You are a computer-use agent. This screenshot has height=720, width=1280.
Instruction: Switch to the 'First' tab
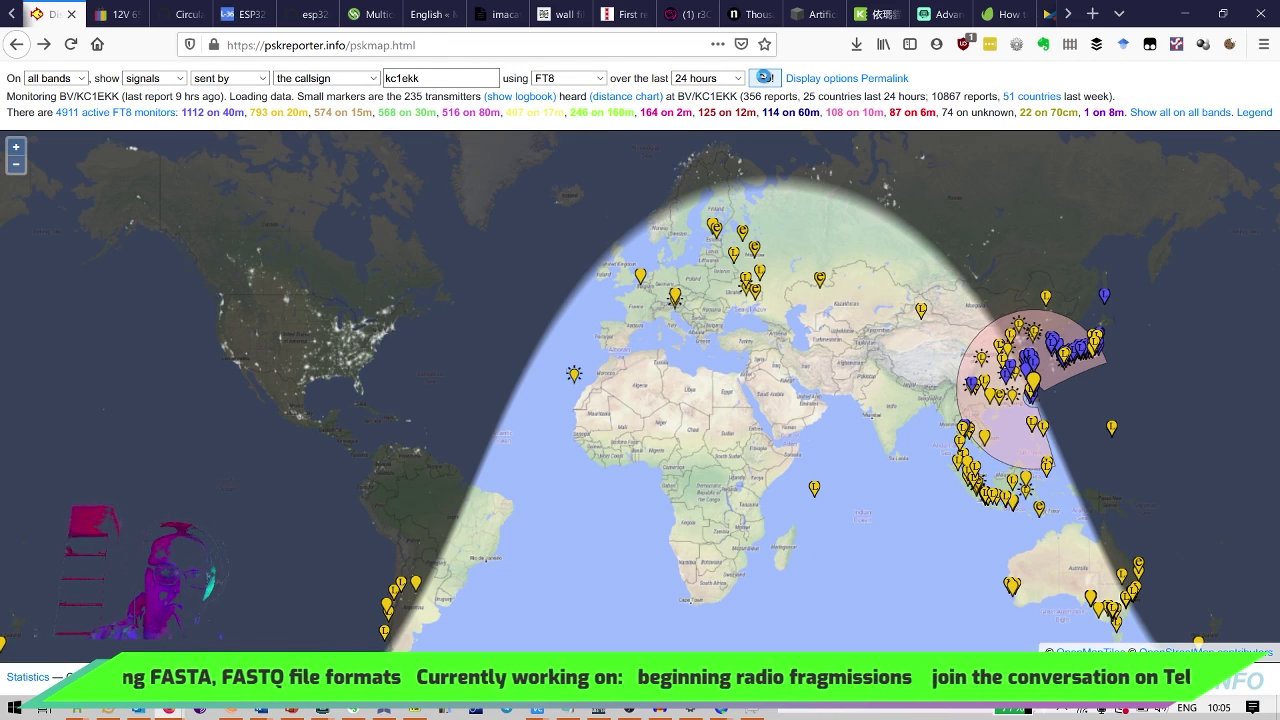pos(622,14)
